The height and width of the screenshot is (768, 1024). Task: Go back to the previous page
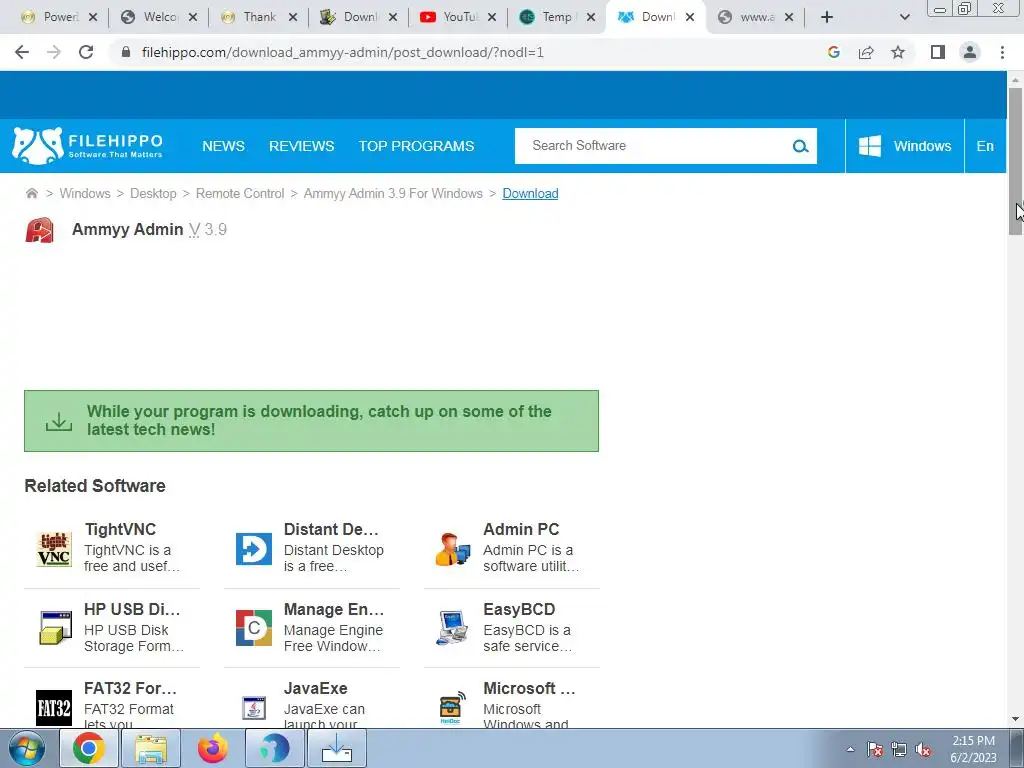point(22,52)
